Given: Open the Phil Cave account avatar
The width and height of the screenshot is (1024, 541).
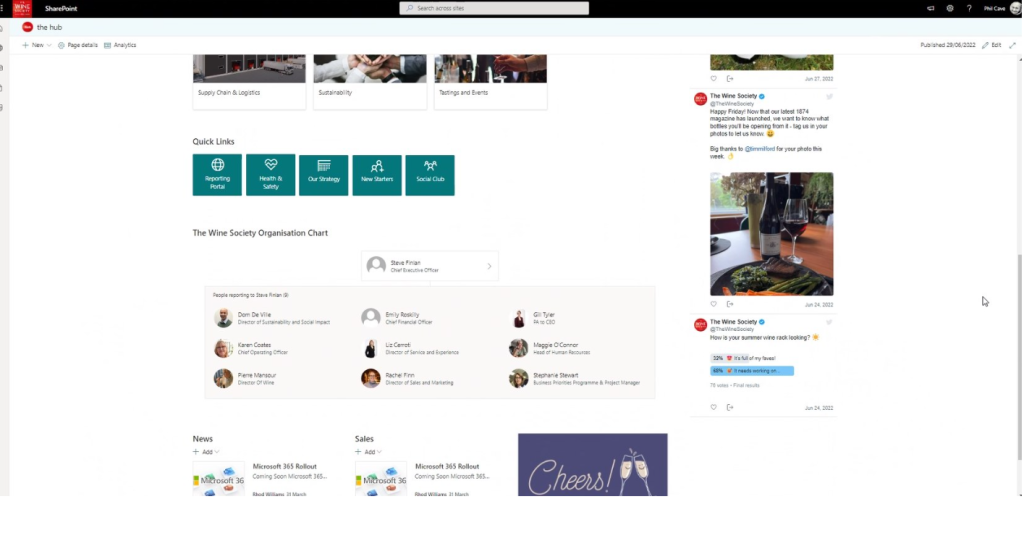Looking at the screenshot, I should (x=1016, y=8).
